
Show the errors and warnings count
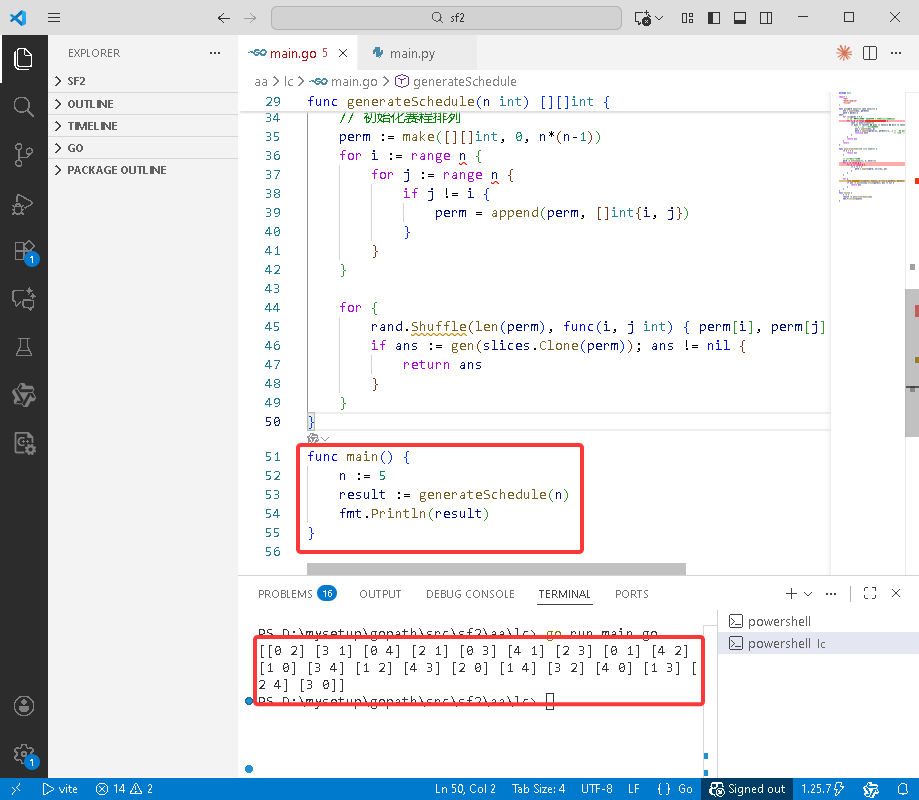[x=125, y=789]
